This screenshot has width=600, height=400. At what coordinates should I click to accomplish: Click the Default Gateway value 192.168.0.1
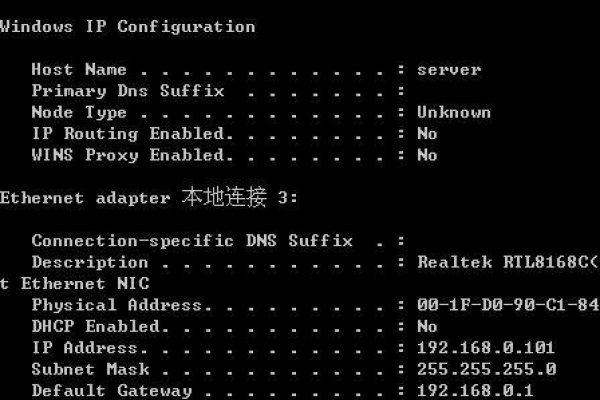pos(475,390)
